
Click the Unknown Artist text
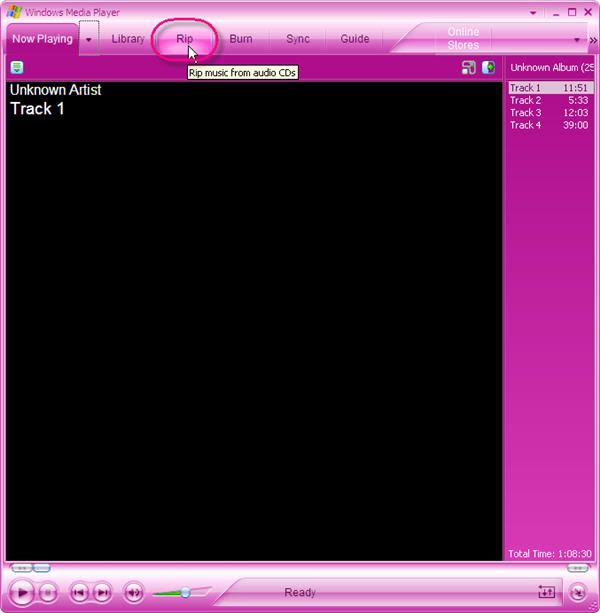pyautogui.click(x=56, y=90)
